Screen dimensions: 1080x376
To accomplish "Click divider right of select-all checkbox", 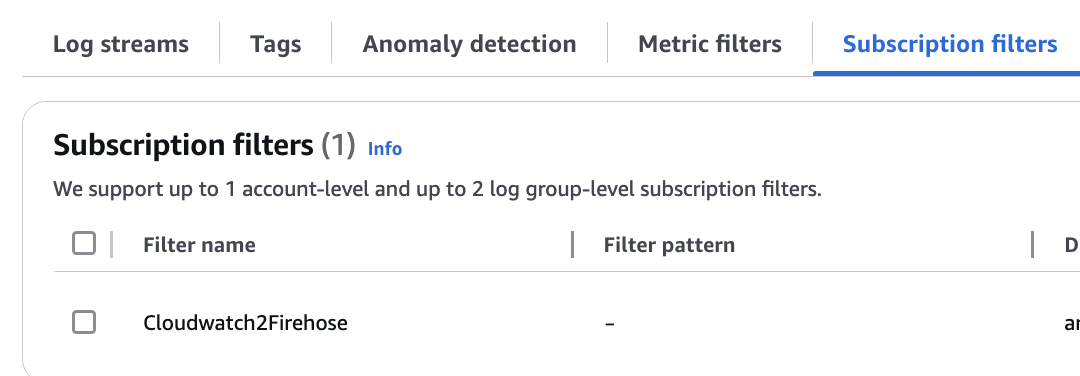I will tap(112, 244).
